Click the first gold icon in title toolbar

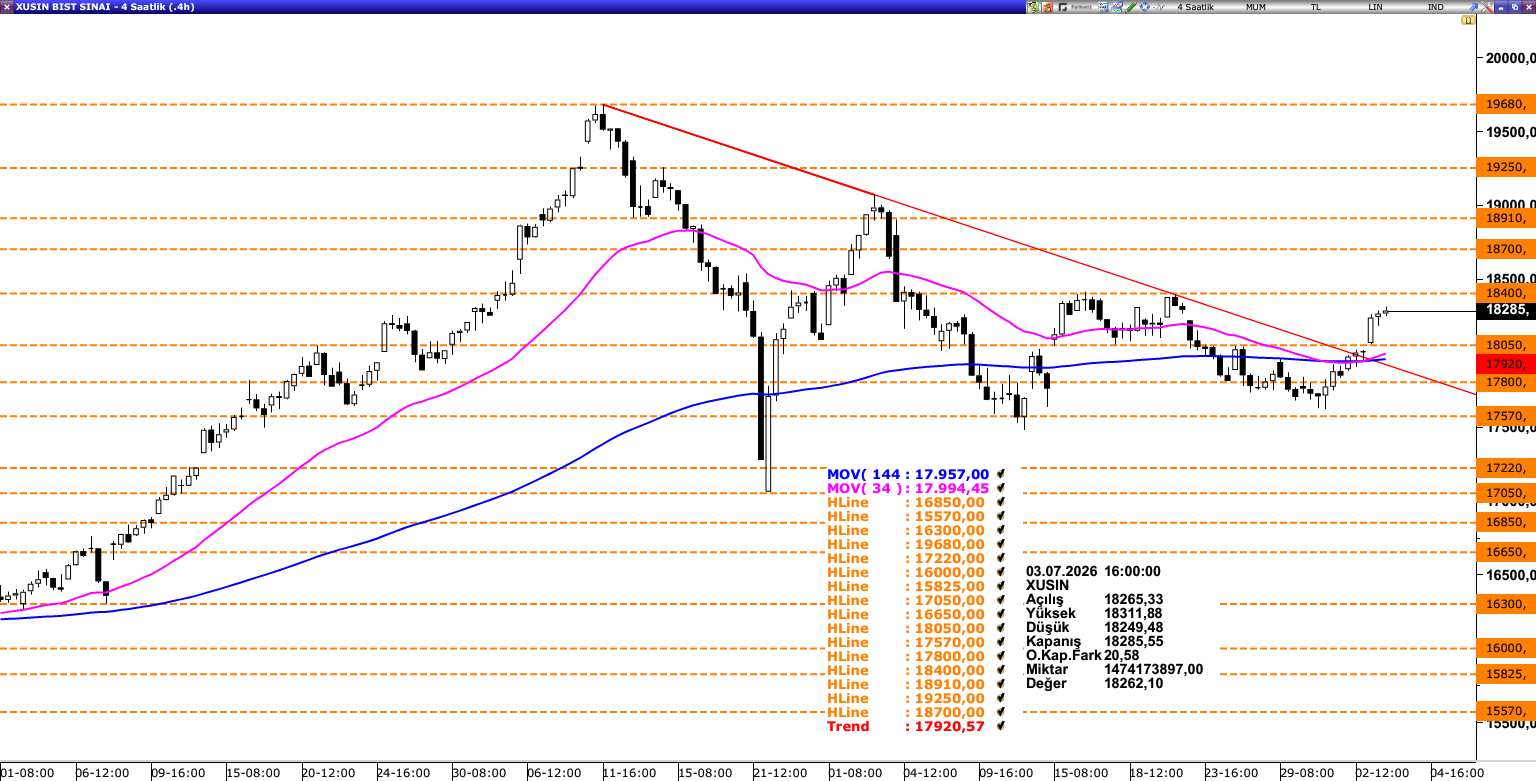1033,7
